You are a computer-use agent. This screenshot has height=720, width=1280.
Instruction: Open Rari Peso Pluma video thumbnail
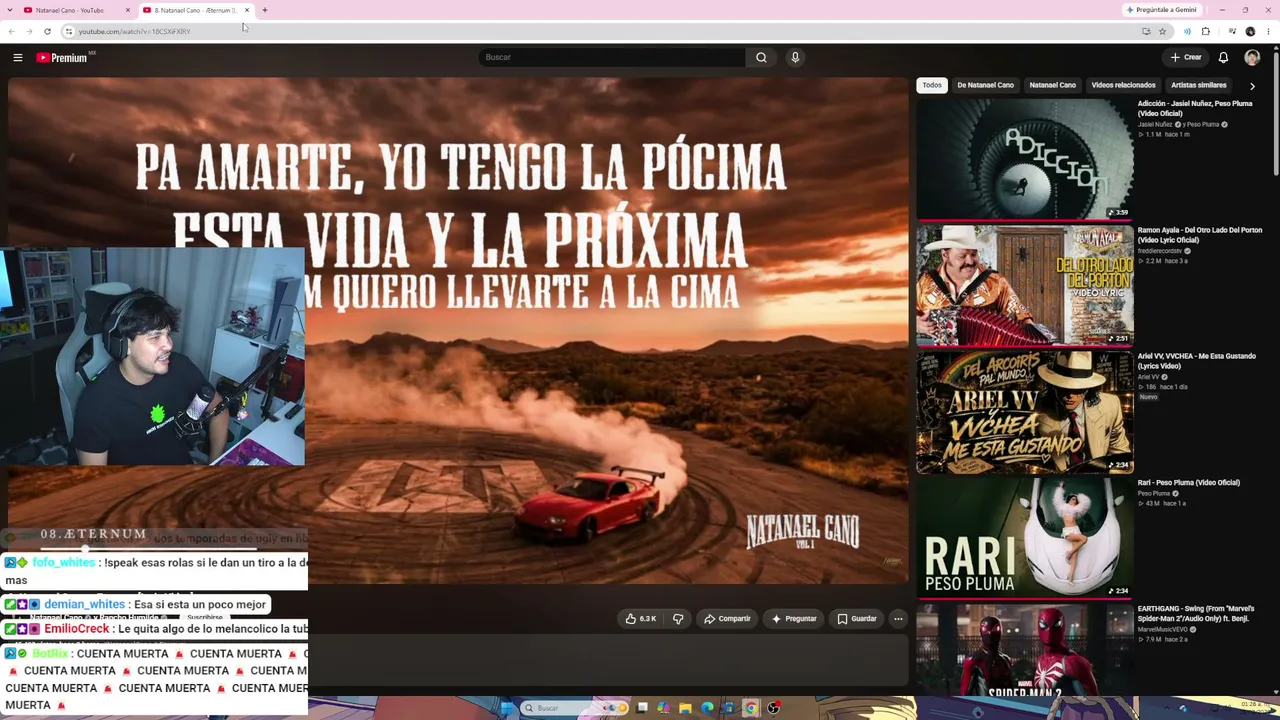pyautogui.click(x=1025, y=537)
